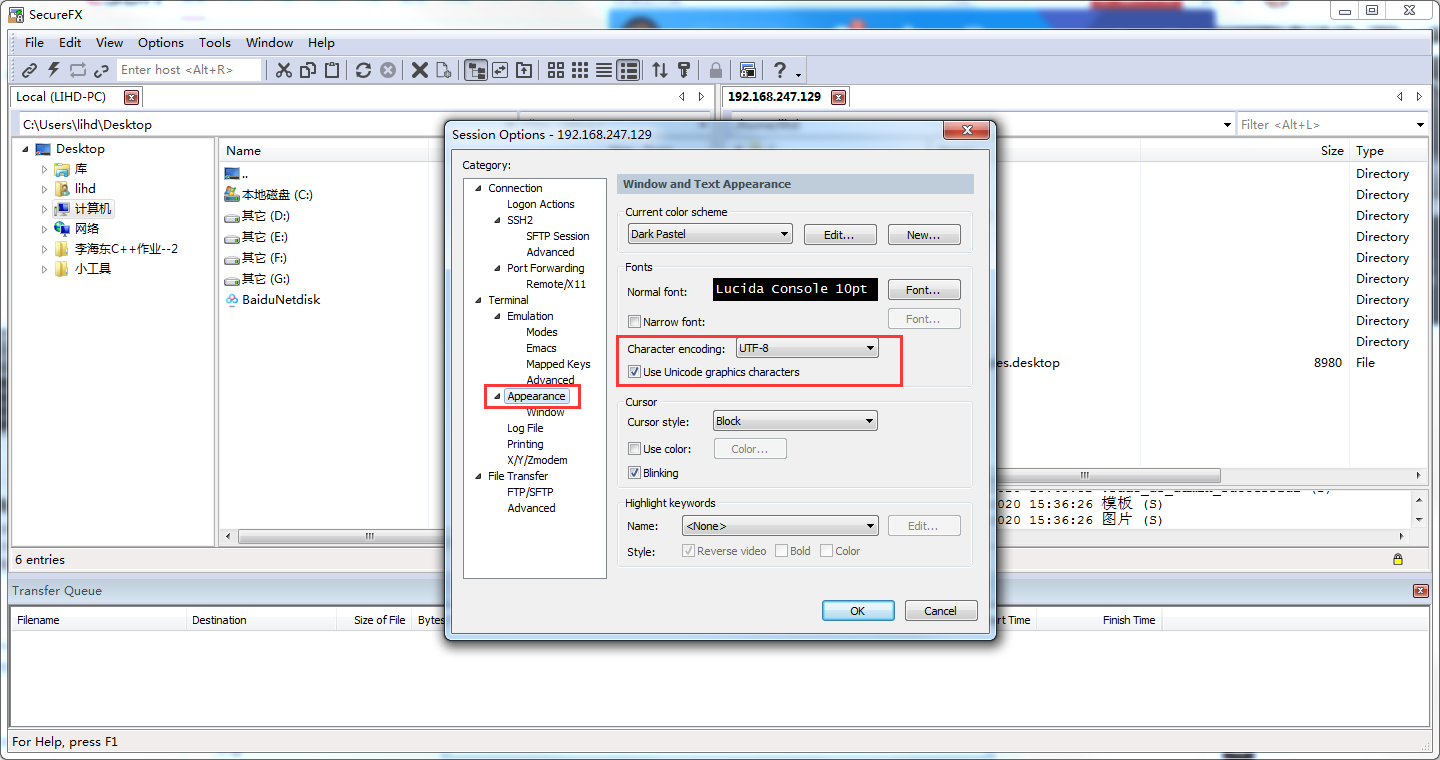
Task: Close the 192.168.247.129 tab with red X
Action: [838, 97]
